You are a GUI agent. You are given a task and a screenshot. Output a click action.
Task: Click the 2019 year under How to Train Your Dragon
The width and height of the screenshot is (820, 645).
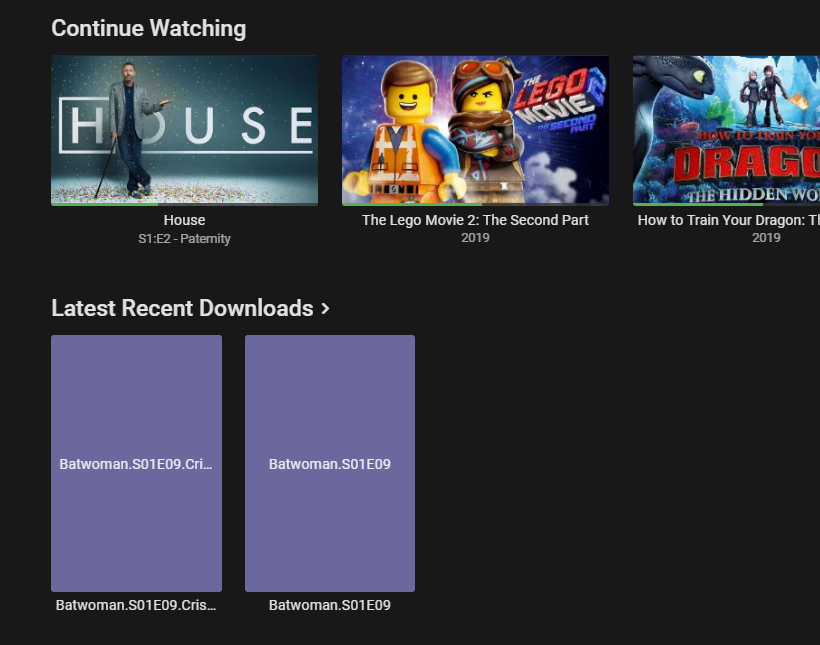tap(766, 238)
